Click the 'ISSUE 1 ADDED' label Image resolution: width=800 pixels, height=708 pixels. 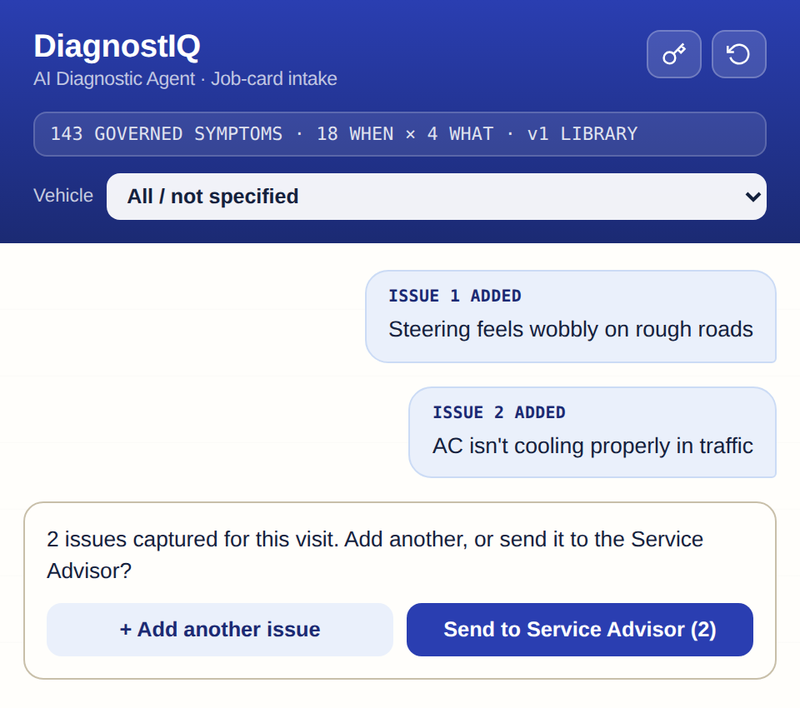coord(455,296)
